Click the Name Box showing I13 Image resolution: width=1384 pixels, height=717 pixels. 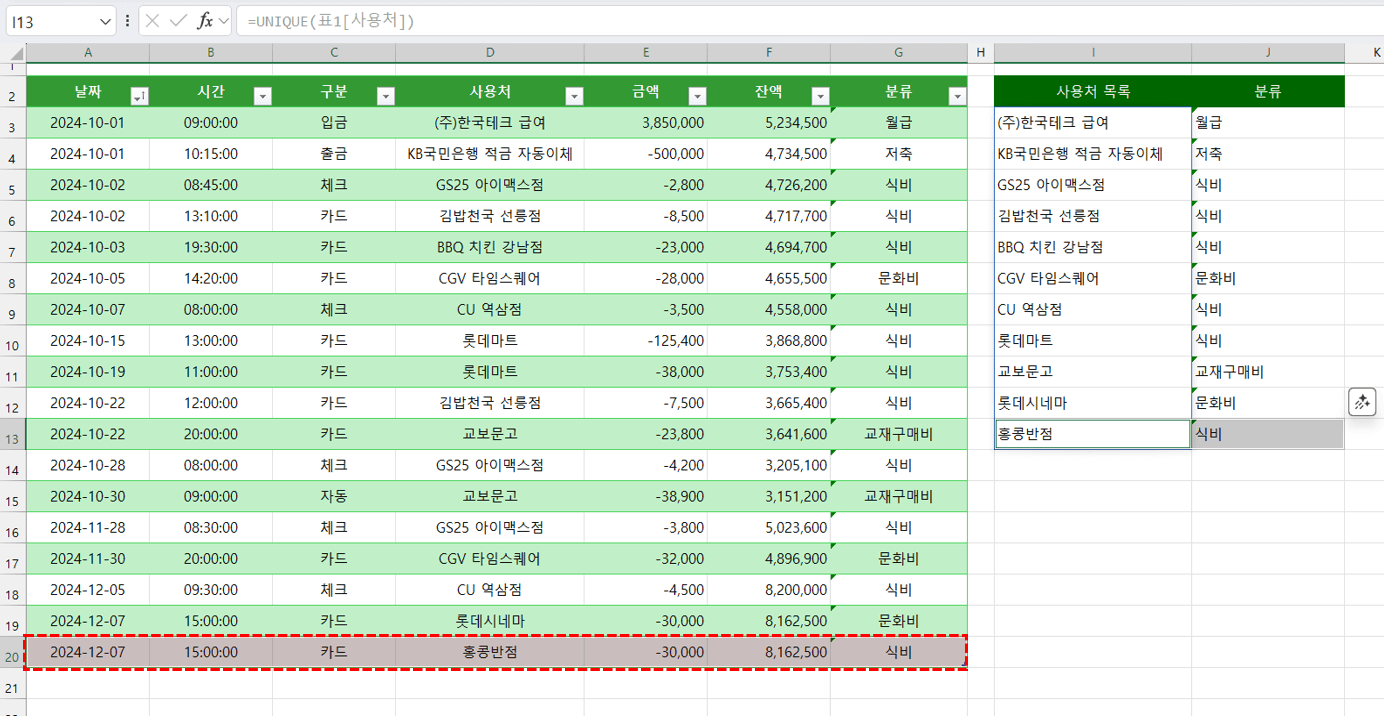click(x=50, y=21)
